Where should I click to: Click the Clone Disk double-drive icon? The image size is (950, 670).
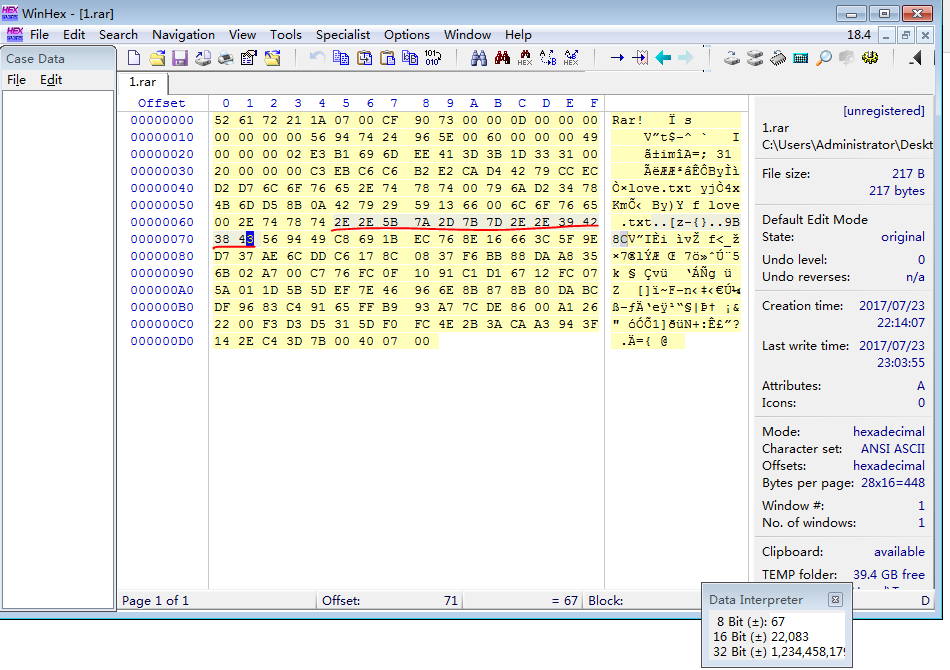tap(755, 58)
